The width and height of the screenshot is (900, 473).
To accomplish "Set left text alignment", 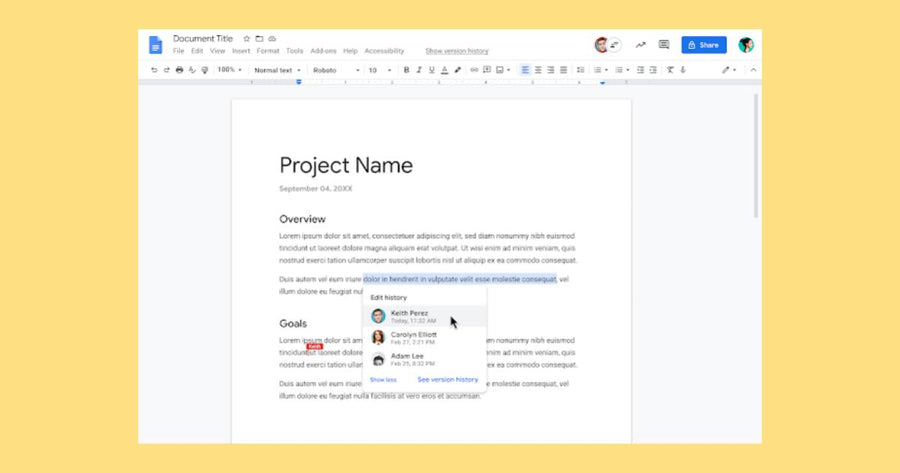I will 525,70.
